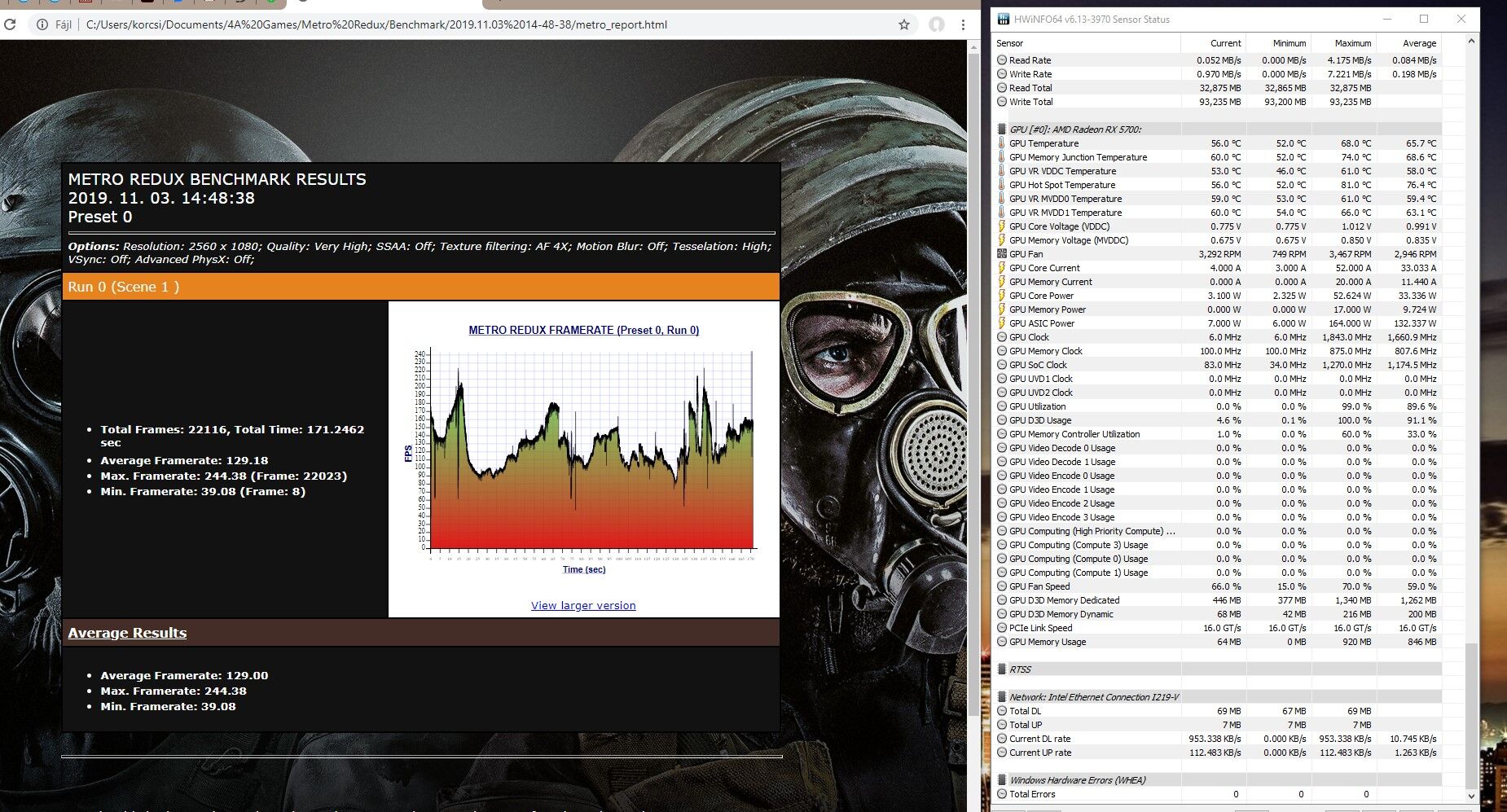1507x812 pixels.
Task: Select the GPU Video Encode 3 Usage row label
Action: pos(1061,517)
